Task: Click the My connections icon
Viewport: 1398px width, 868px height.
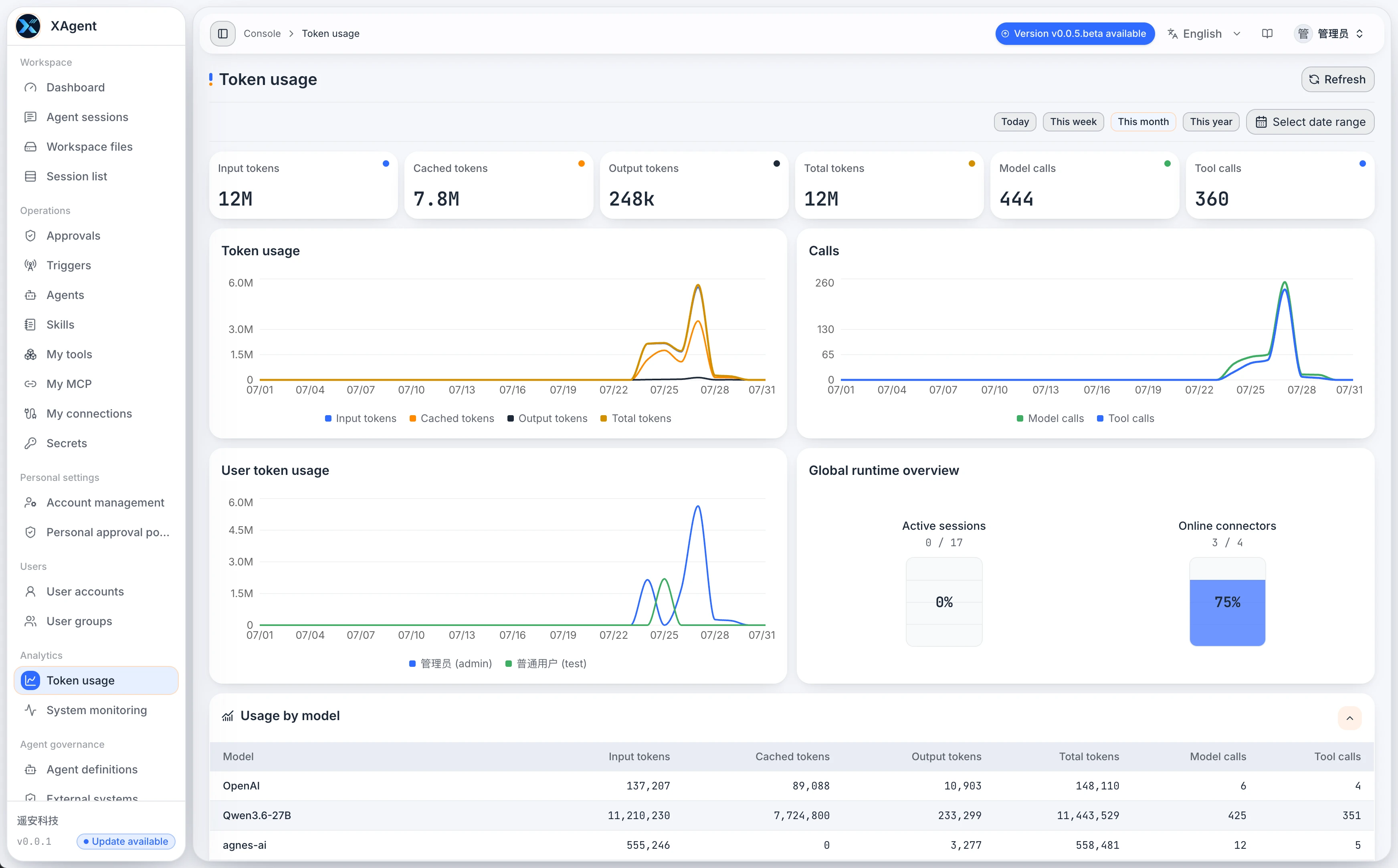Action: (x=30, y=413)
